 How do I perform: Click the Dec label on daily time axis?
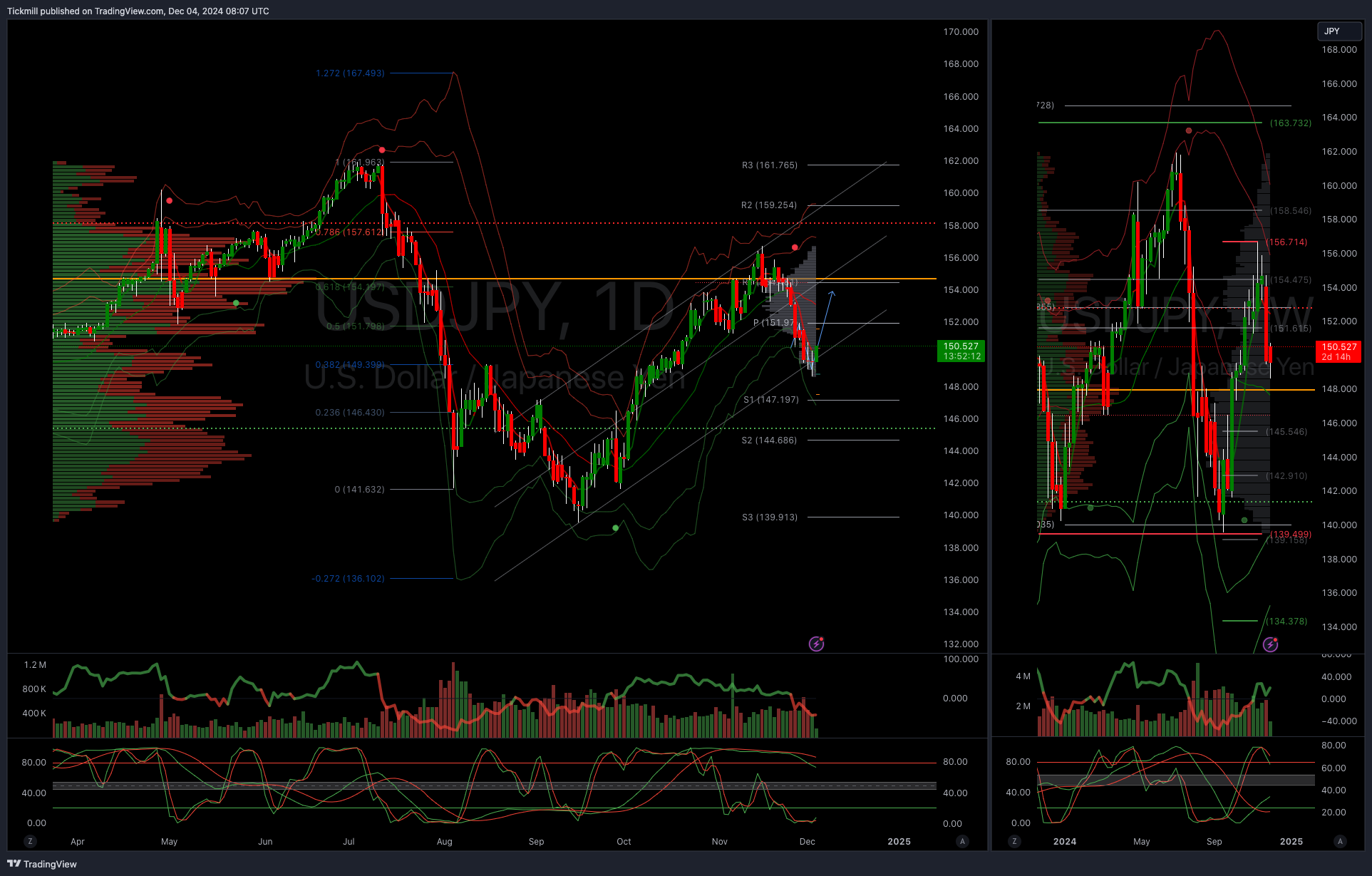pyautogui.click(x=807, y=841)
